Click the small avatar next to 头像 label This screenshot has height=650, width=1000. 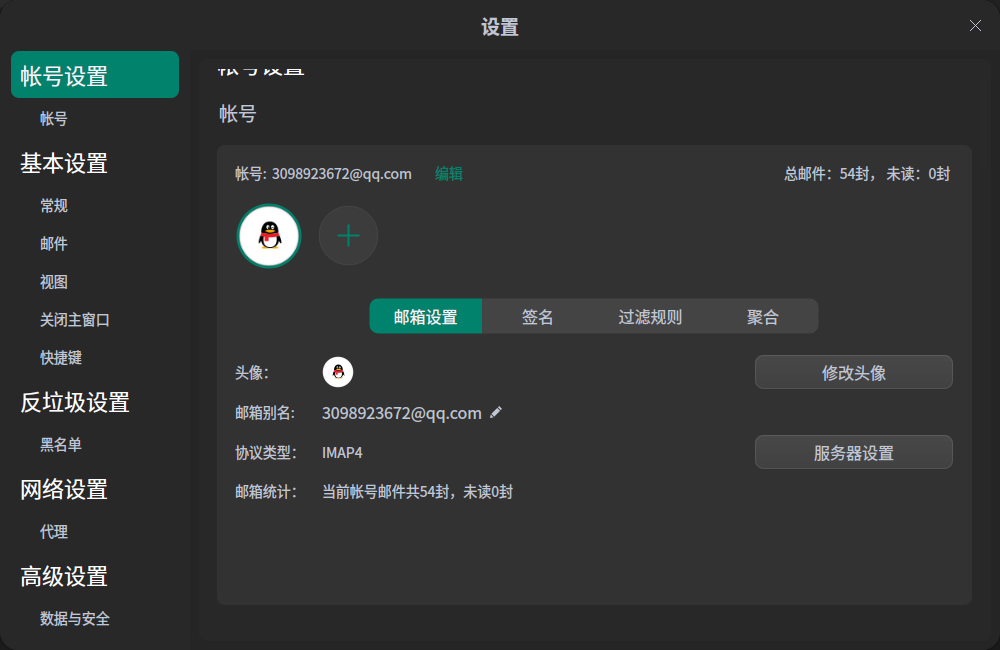[338, 371]
